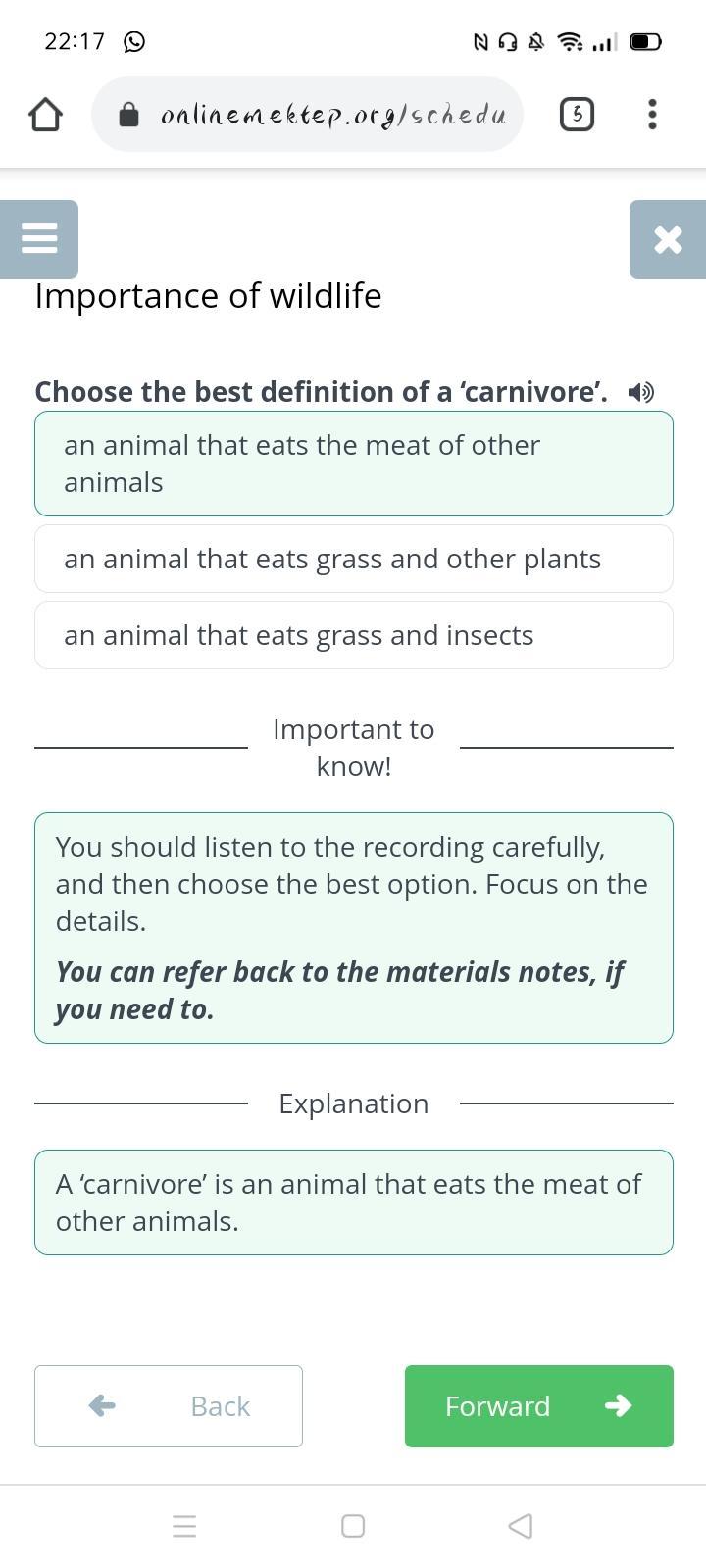Viewport: 706px width, 1568px height.
Task: Close the lesson with X button
Action: tap(668, 239)
